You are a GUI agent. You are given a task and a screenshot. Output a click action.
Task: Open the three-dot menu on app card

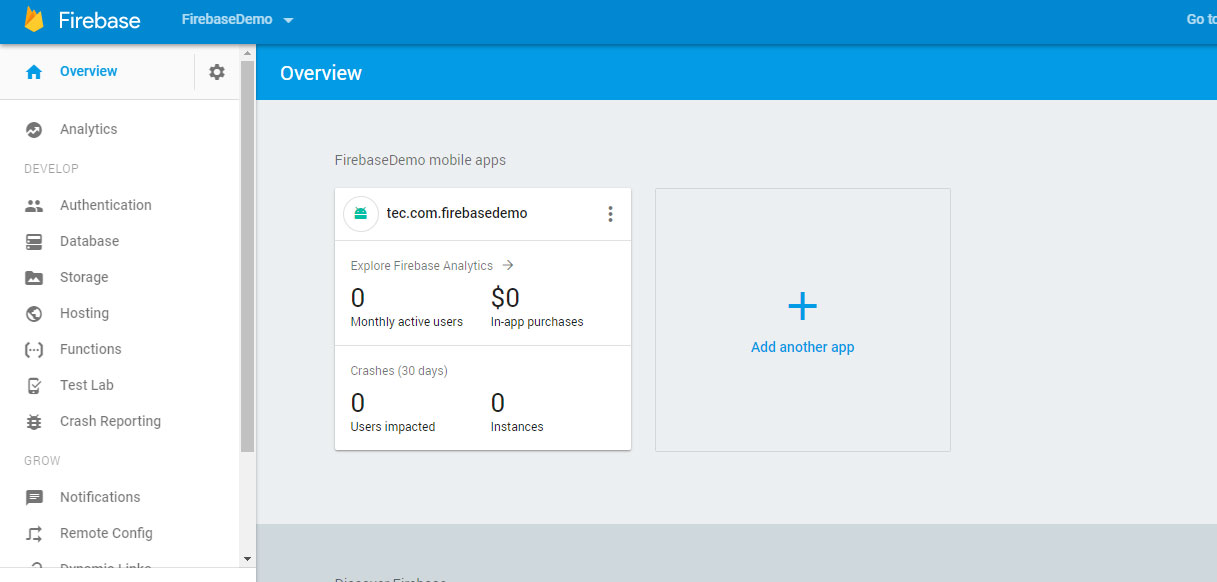pos(610,214)
